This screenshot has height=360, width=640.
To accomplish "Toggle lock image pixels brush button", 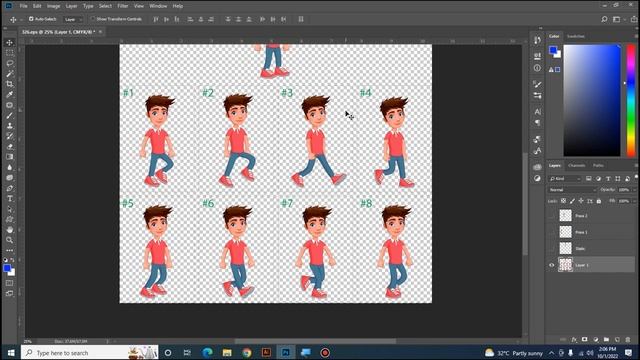I will pyautogui.click(x=572, y=201).
